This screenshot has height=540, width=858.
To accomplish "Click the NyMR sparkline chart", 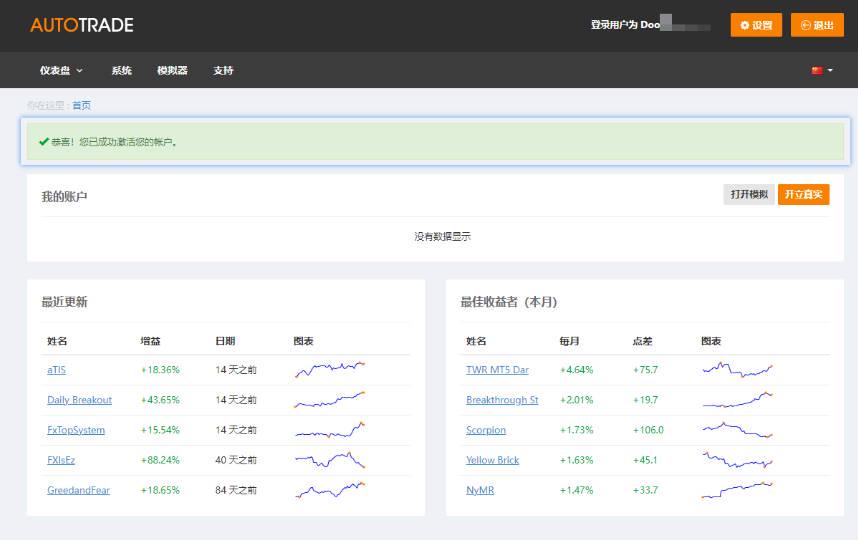I will click(738, 490).
